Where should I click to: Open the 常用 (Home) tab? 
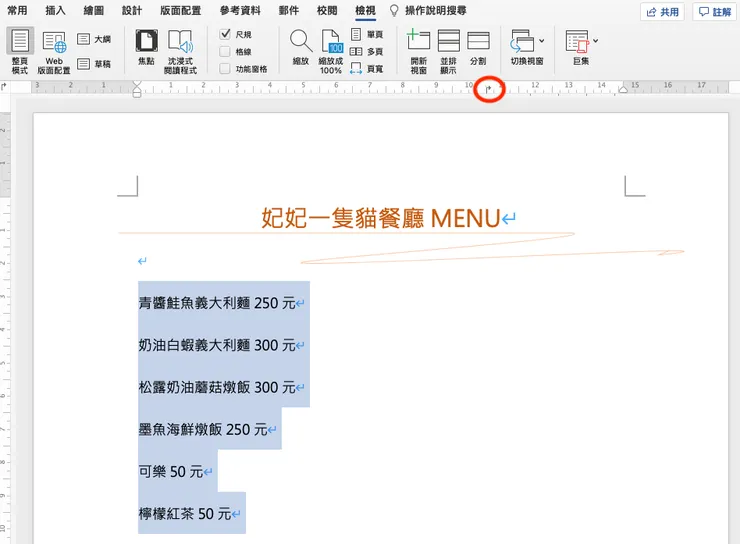[17, 10]
